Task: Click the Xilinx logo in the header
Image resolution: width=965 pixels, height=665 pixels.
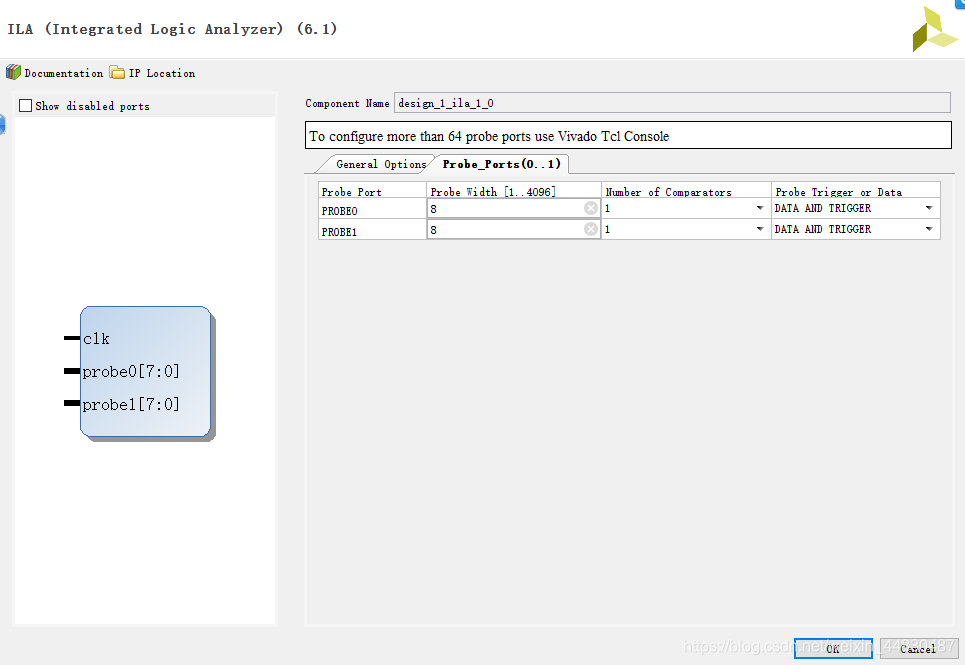Action: [x=934, y=30]
